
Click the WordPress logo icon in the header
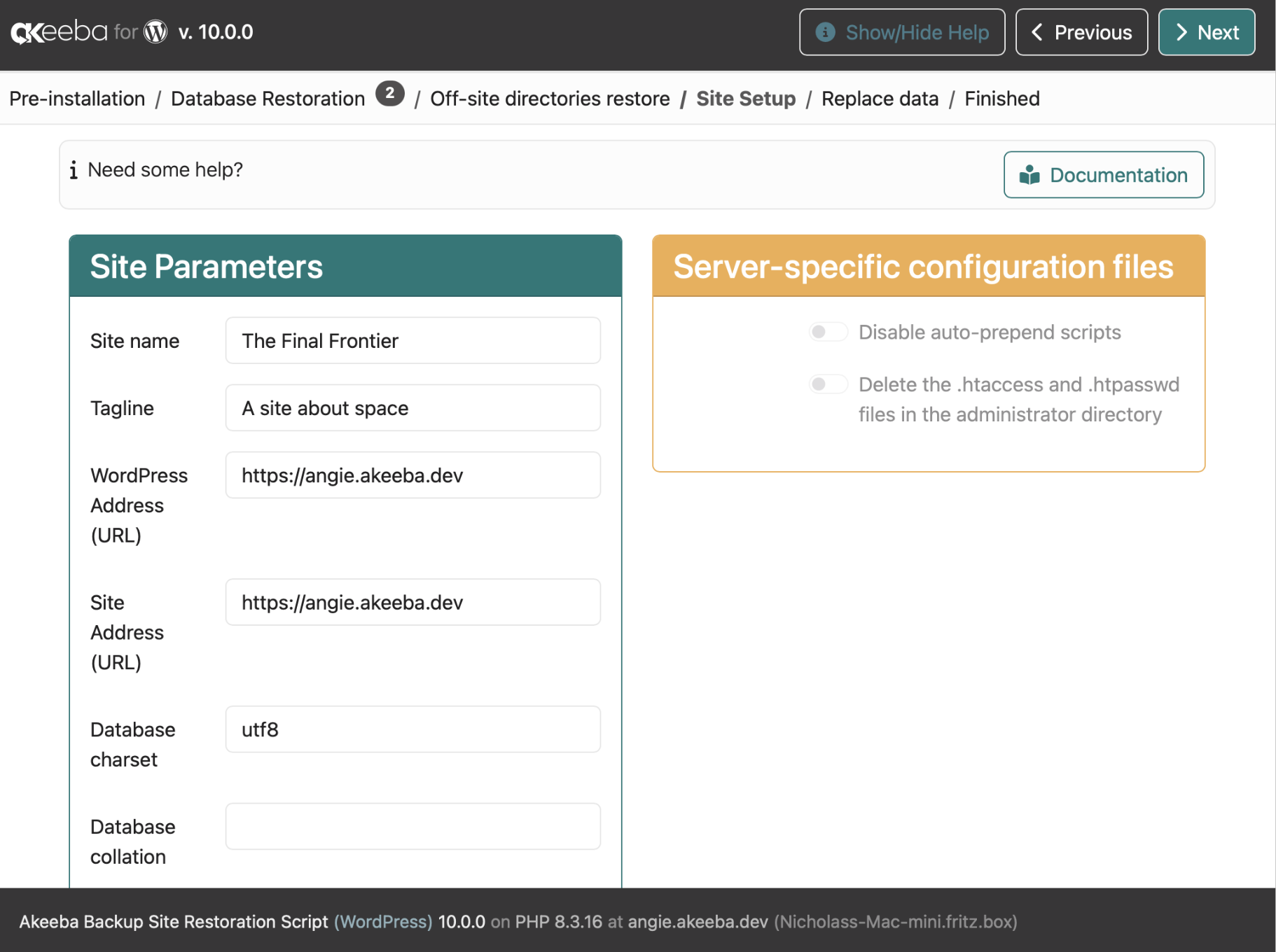tap(155, 32)
